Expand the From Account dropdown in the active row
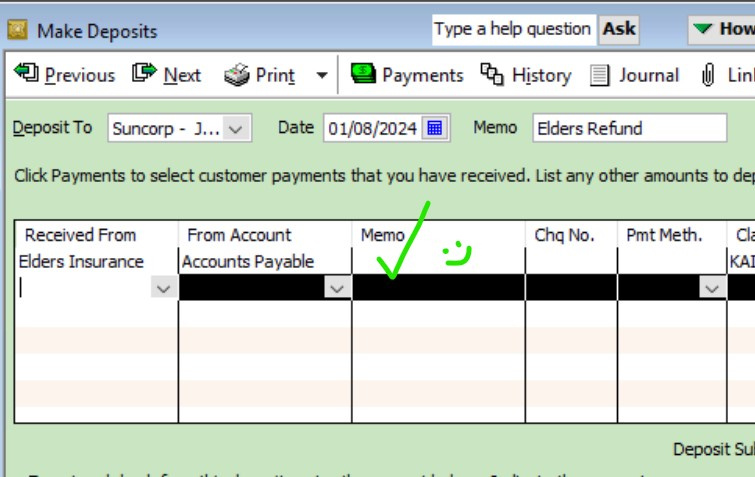Screen dimensions: 755x477 click(x=337, y=288)
